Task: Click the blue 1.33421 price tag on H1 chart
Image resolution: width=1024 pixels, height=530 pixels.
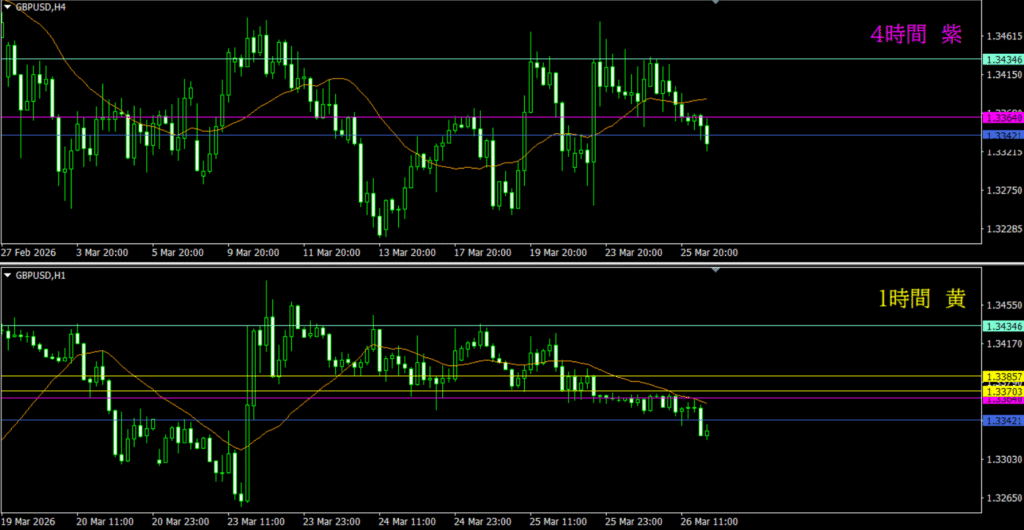Action: coord(1002,421)
